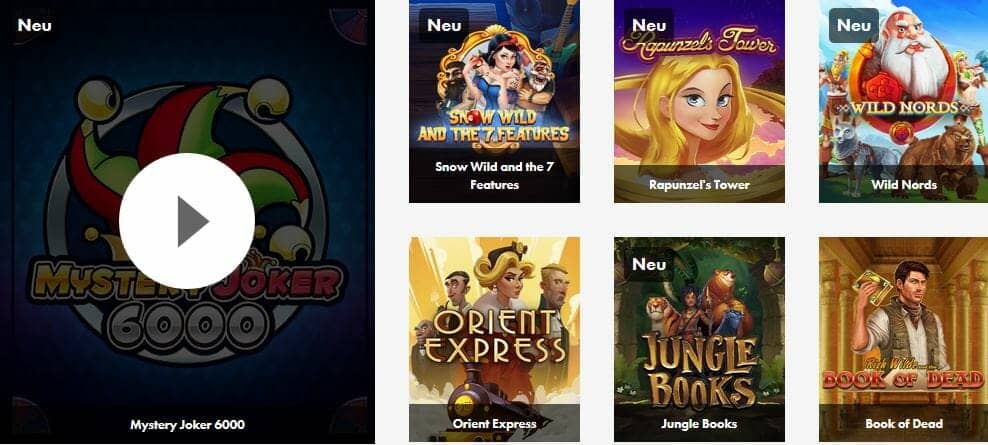The image size is (988, 445).
Task: Click the Book of Dead caption label
Action: (904, 424)
